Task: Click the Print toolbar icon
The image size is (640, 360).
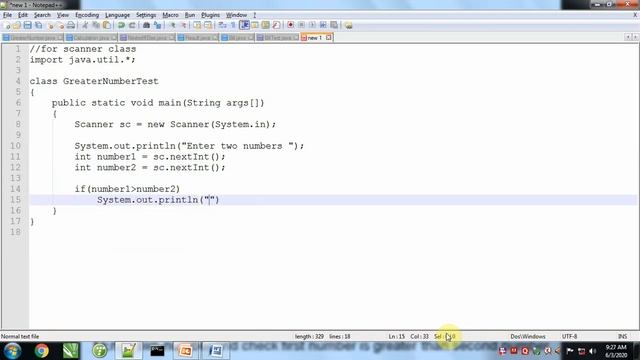Action: click(71, 25)
